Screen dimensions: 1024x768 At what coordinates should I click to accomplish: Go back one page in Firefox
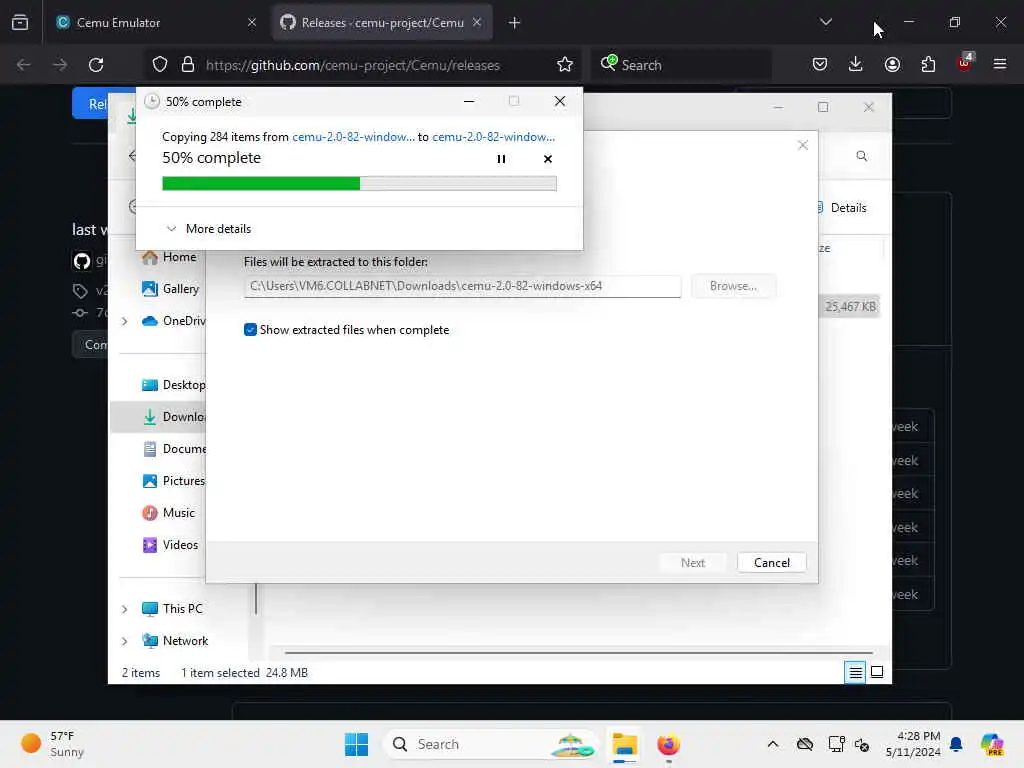pyautogui.click(x=24, y=65)
